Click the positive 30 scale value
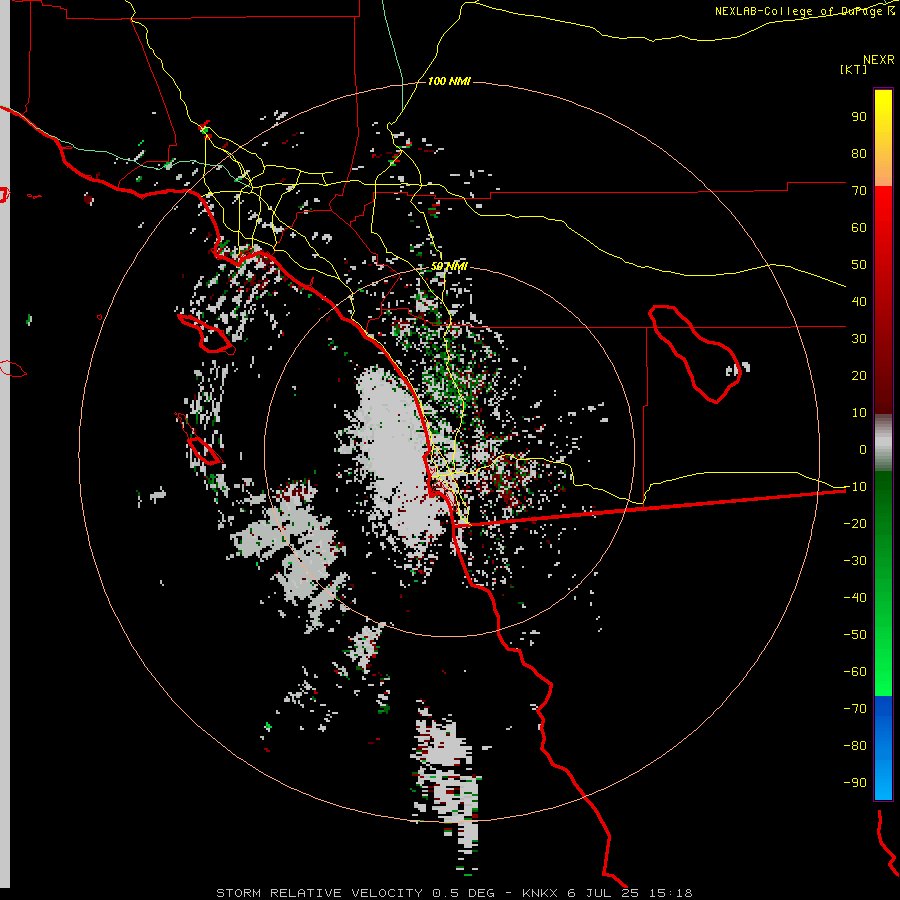Image resolution: width=900 pixels, height=900 pixels. (859, 339)
